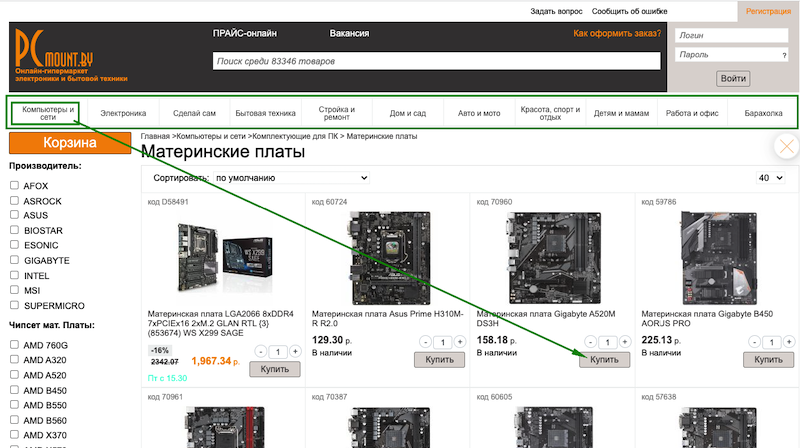
Task: Decrease quantity for Gigabyte A520M DS3H
Action: 590,342
